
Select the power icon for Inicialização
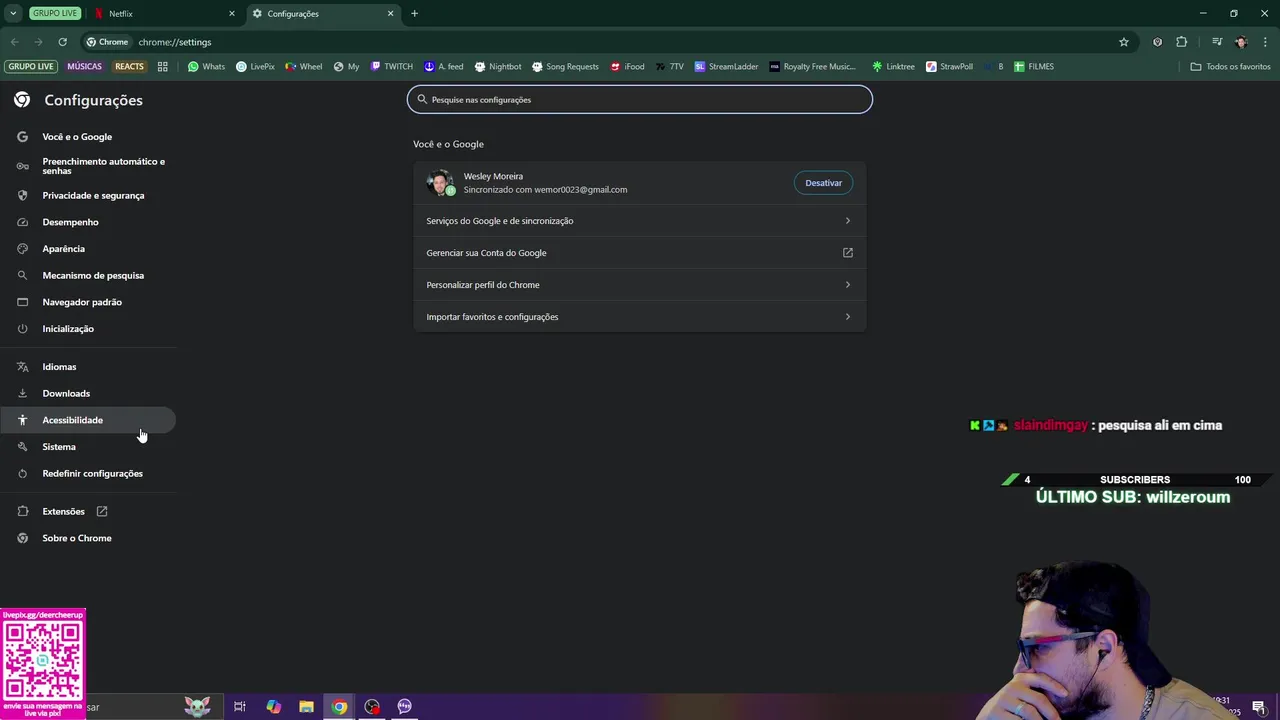pos(22,329)
